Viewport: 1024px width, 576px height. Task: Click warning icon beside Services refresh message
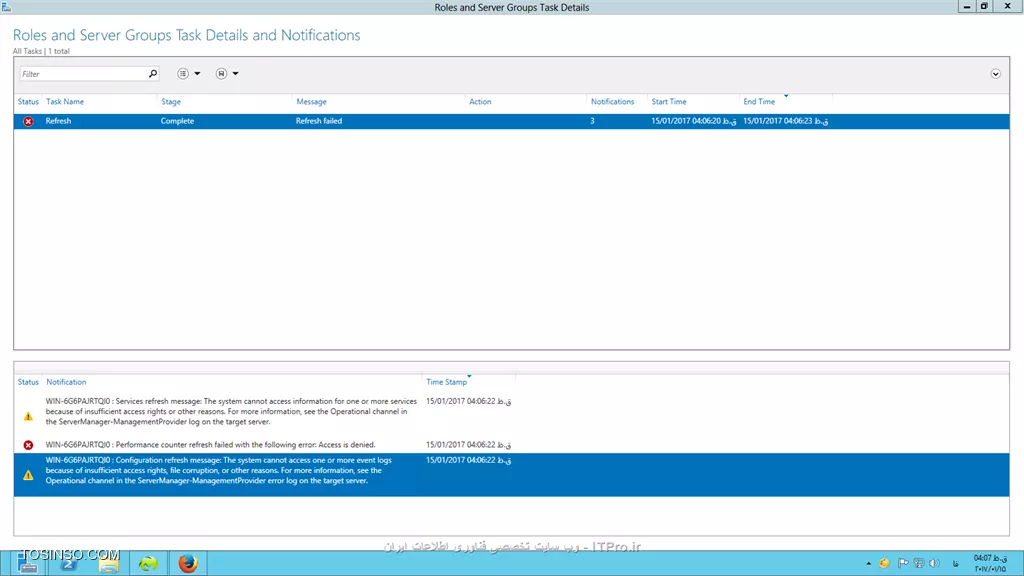pyautogui.click(x=28, y=416)
